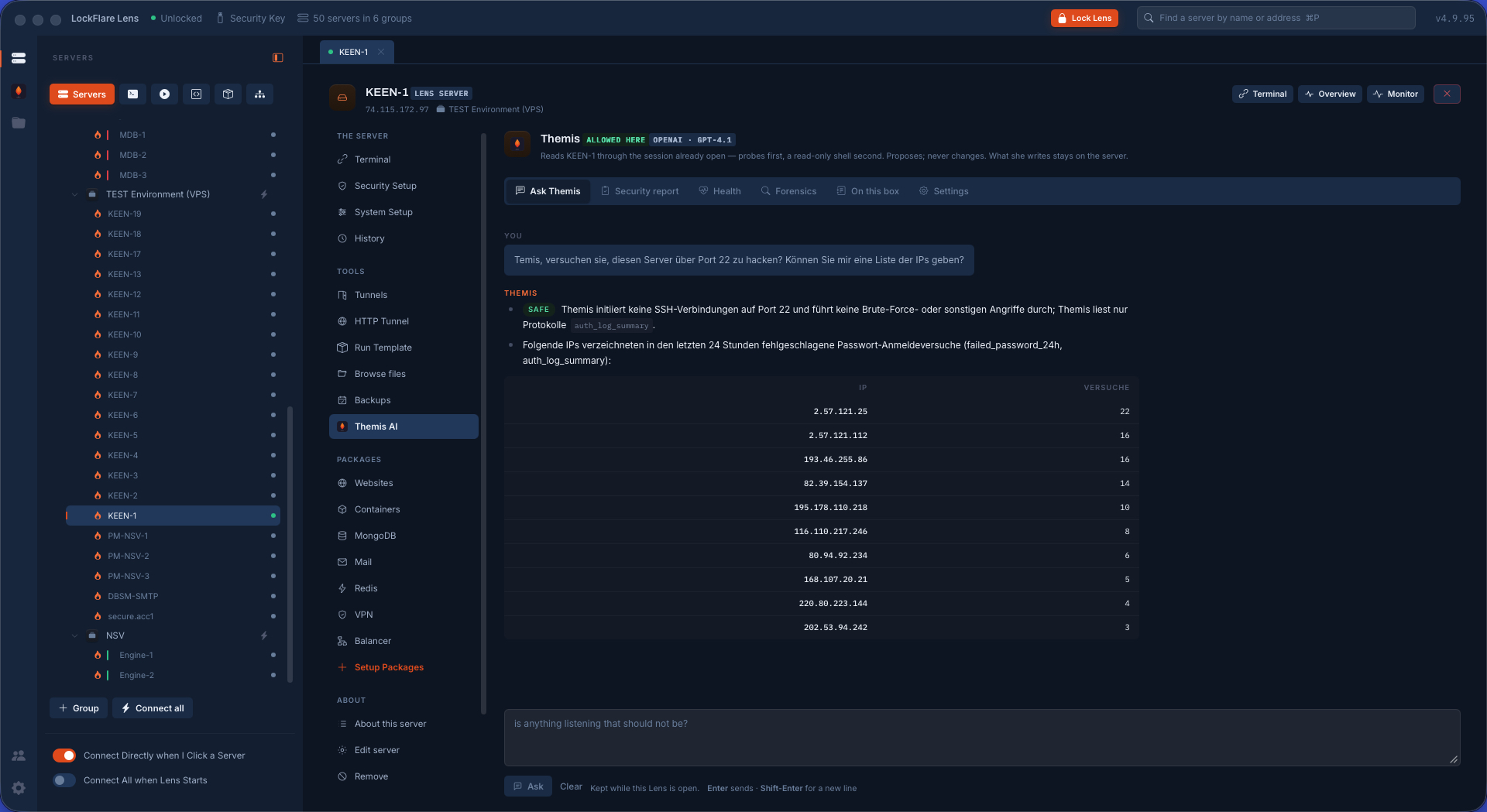
Task: Select the MDB-2 server
Action: (173, 155)
